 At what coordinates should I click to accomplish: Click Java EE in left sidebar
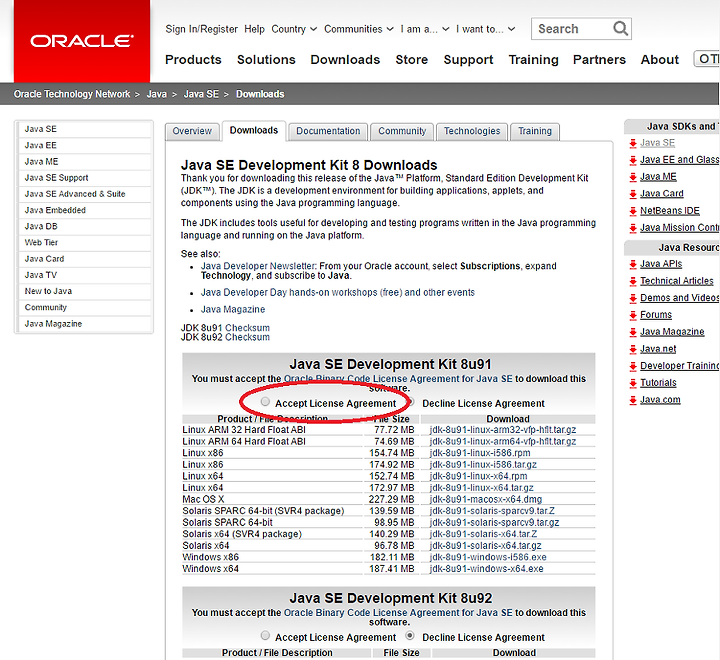[x=84, y=146]
